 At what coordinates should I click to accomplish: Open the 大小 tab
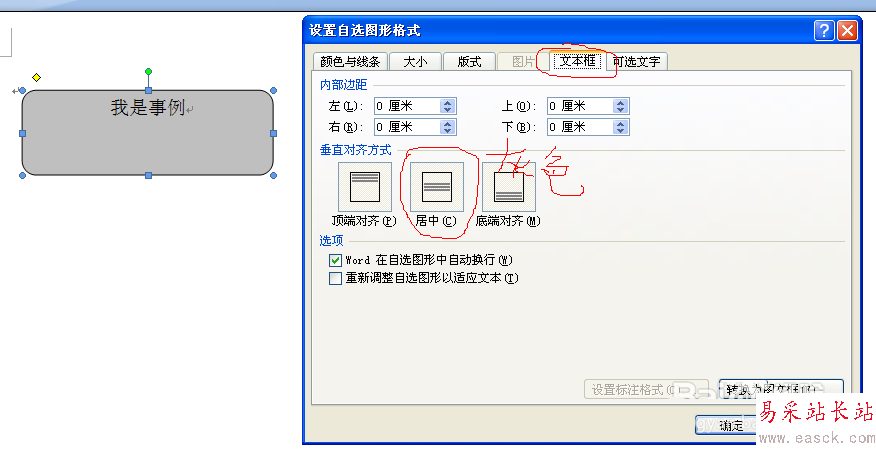415,61
